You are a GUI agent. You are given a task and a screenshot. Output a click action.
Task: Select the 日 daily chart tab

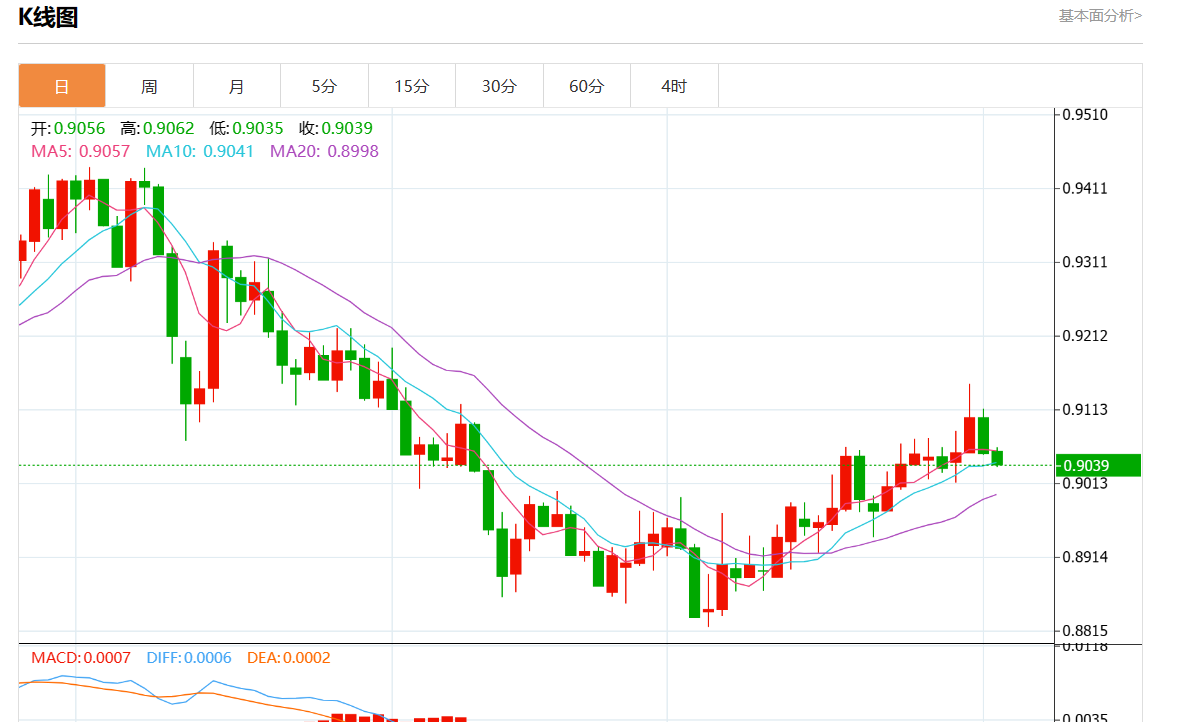(62, 86)
